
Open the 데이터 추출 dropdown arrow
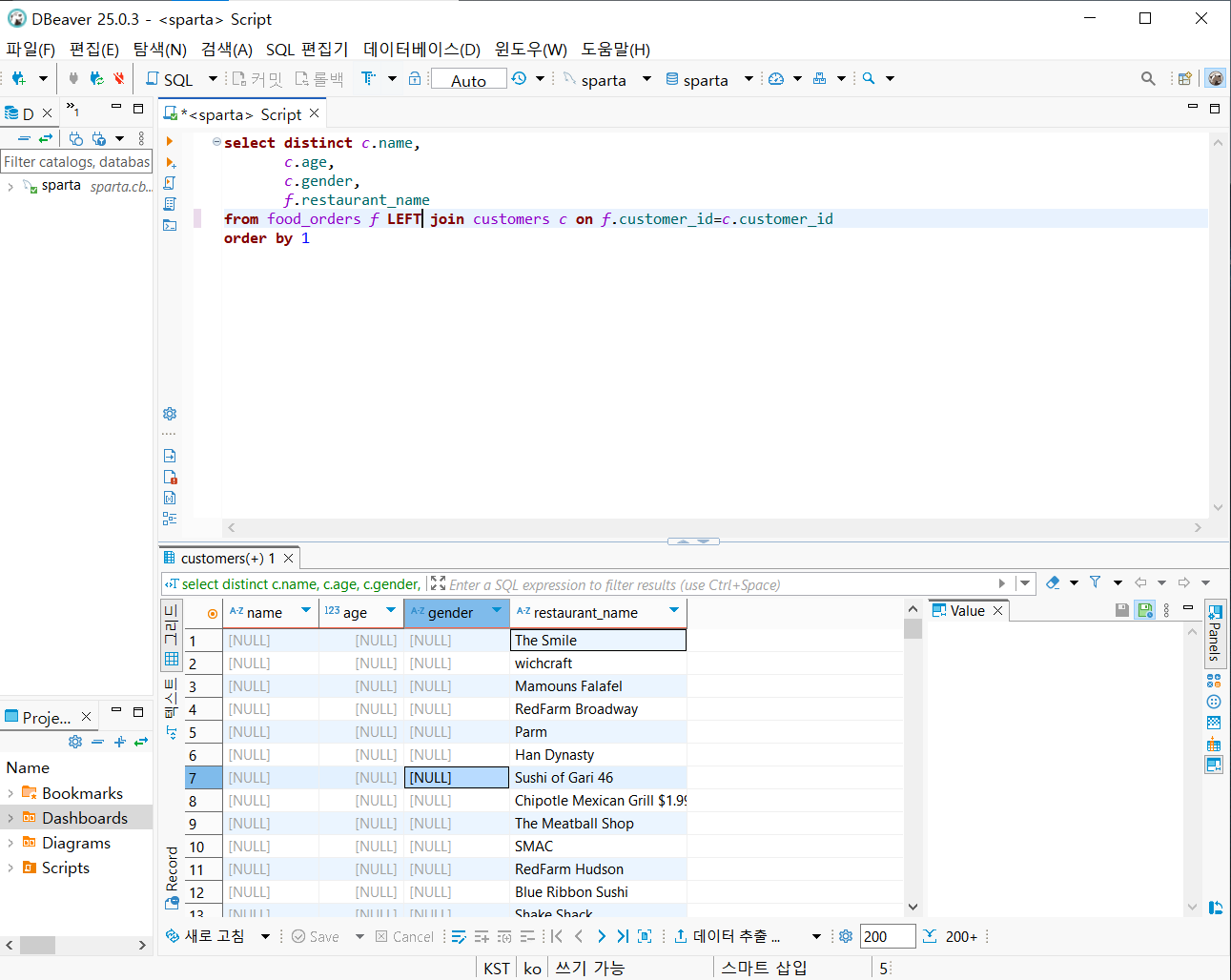816,937
